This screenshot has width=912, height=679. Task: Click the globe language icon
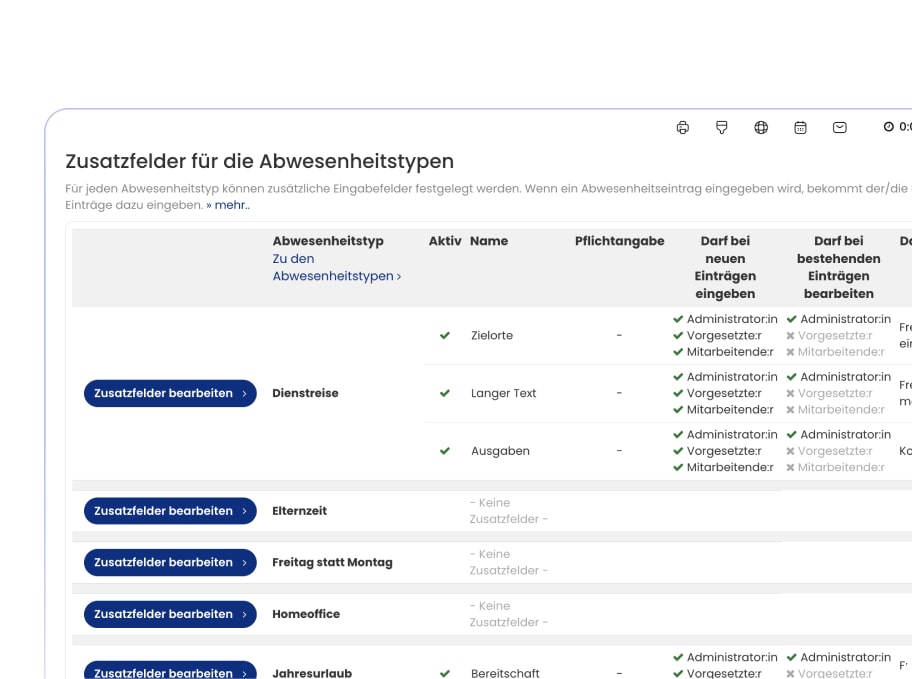[x=761, y=127]
